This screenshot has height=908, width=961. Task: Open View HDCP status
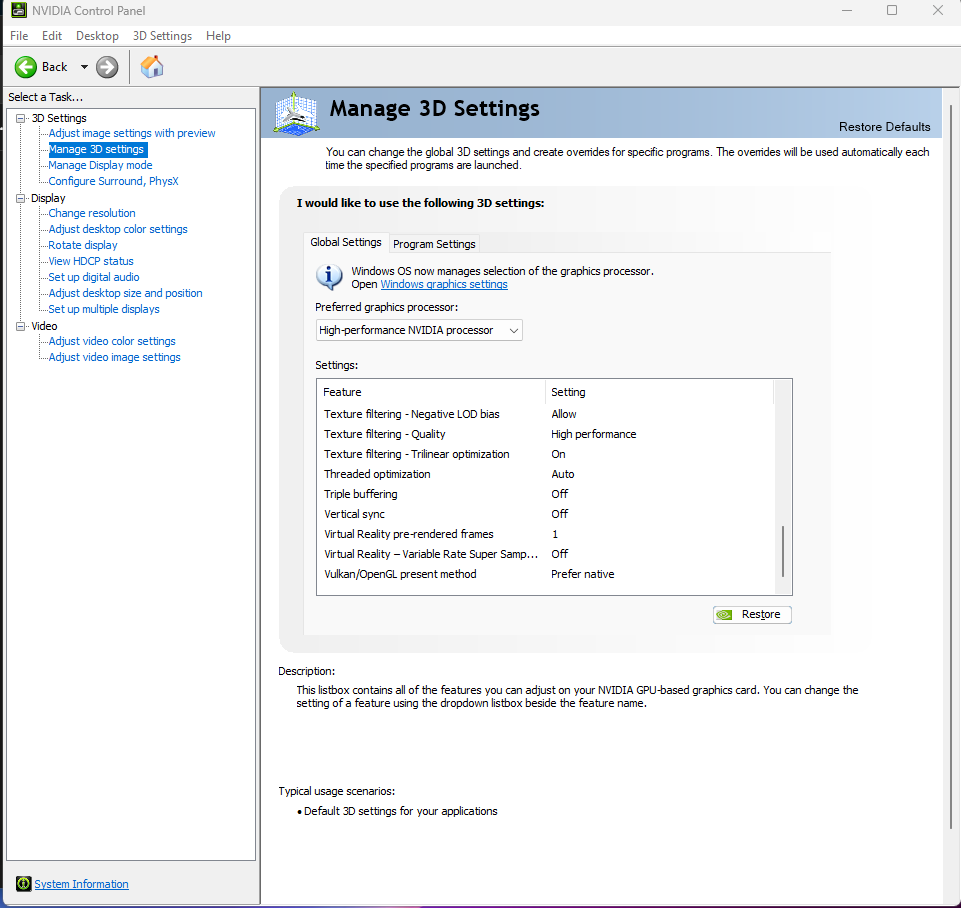tap(91, 261)
